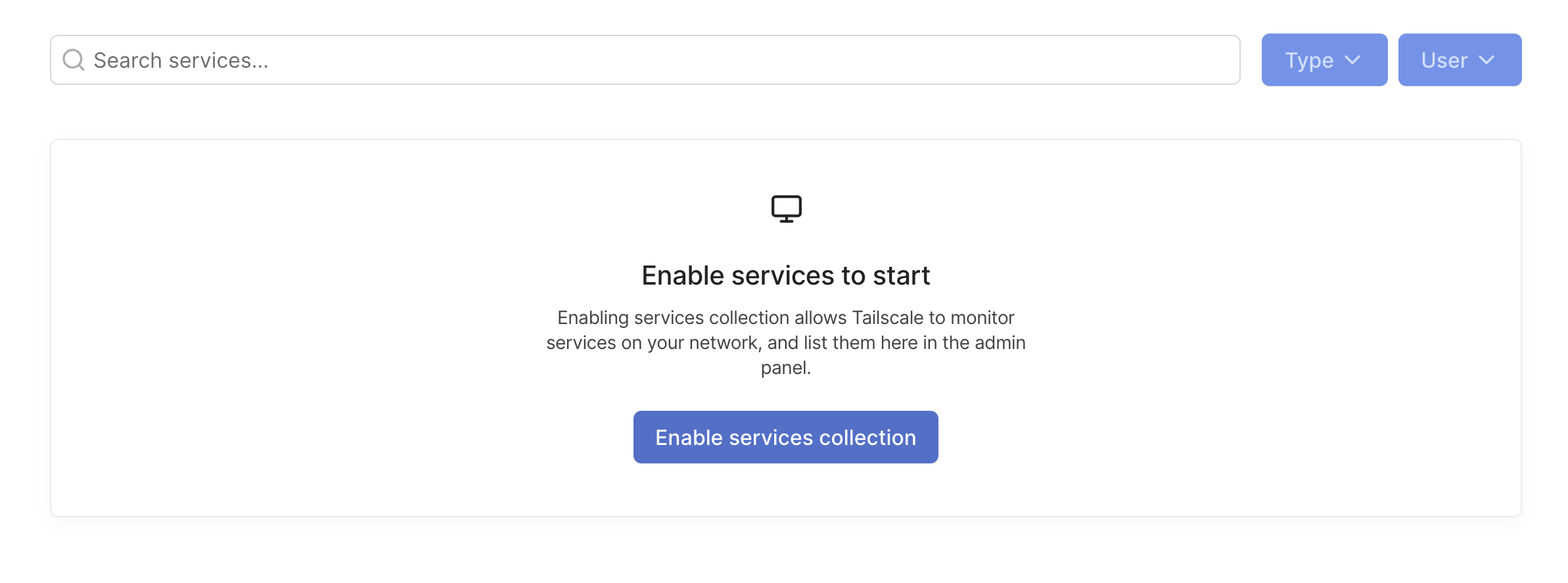The width and height of the screenshot is (1568, 583).
Task: Click the word "panel." ending the description
Action: click(785, 367)
